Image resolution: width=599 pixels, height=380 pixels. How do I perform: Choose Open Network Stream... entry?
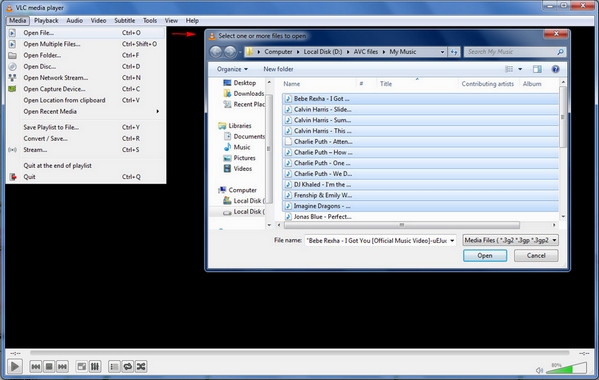coord(86,78)
